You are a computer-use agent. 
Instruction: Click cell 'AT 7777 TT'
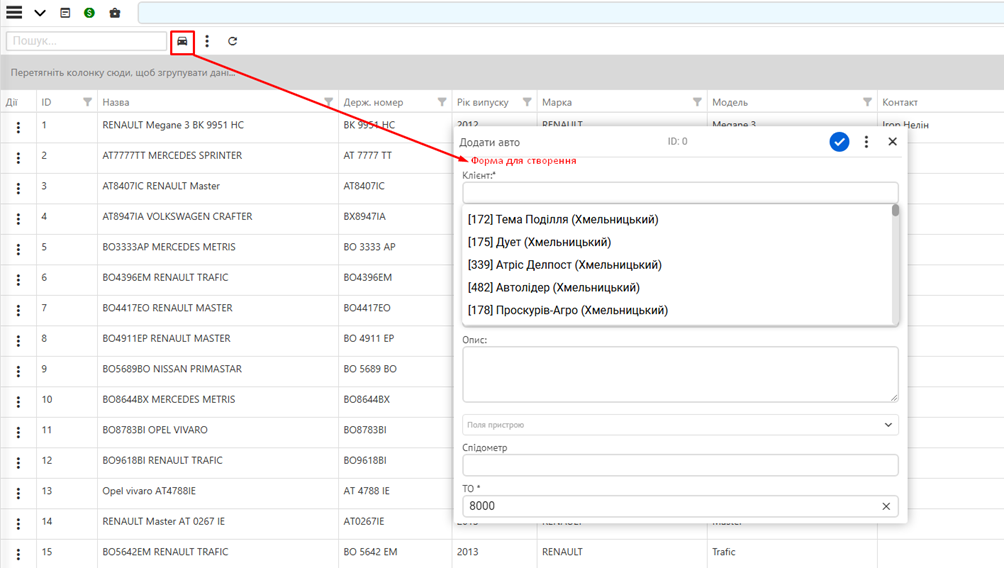(x=368, y=156)
